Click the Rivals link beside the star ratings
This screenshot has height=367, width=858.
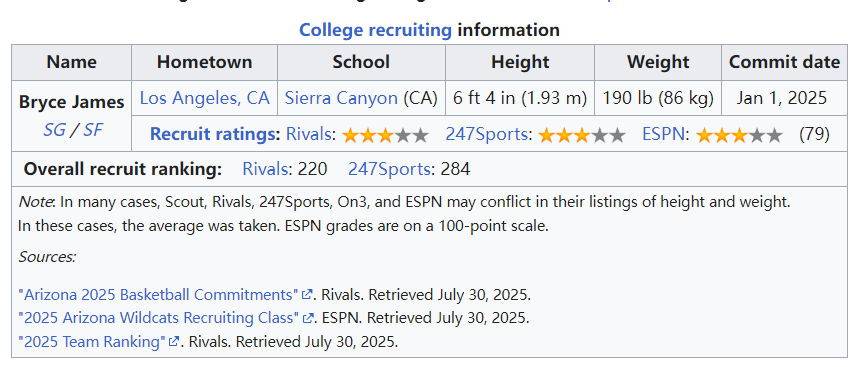coord(310,134)
